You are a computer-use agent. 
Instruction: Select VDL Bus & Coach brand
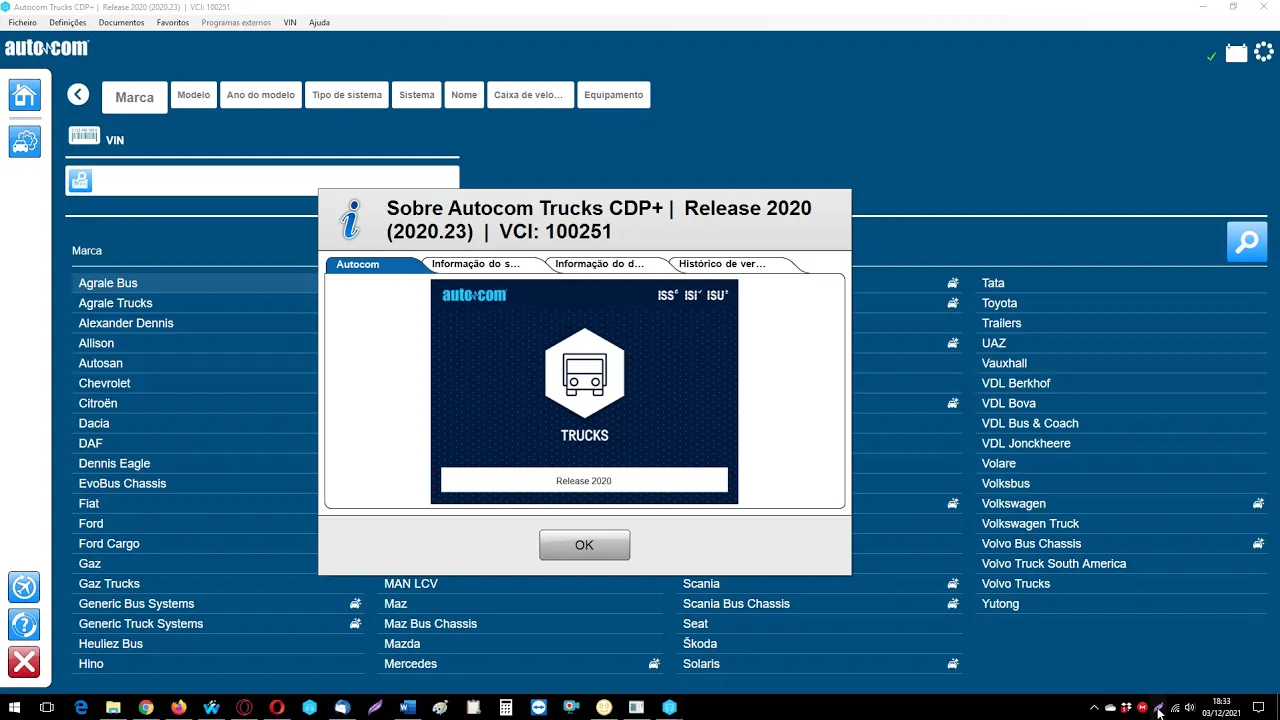(x=1030, y=423)
